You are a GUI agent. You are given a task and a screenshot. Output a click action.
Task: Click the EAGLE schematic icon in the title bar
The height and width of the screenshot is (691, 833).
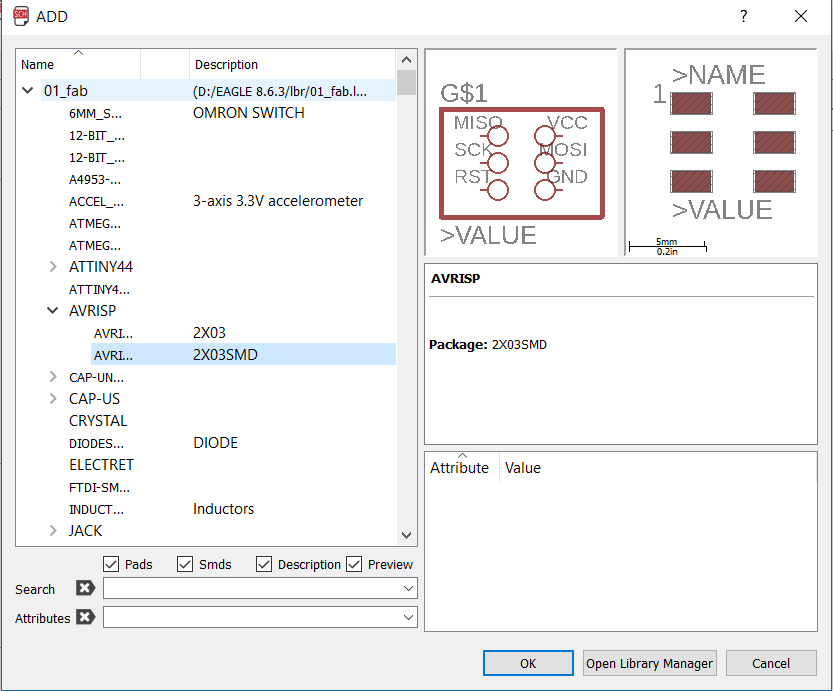21,16
